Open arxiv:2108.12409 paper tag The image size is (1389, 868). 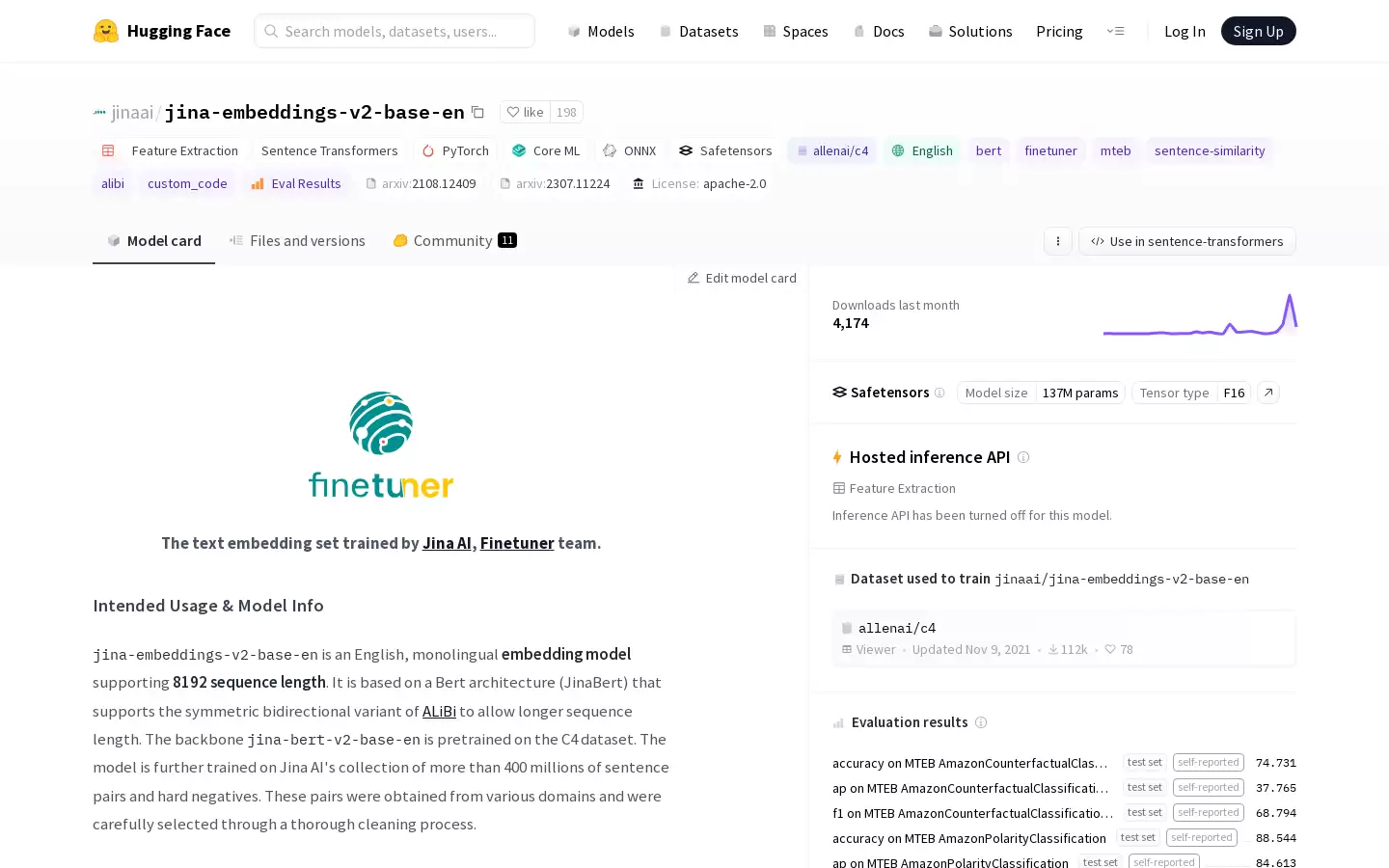click(421, 183)
